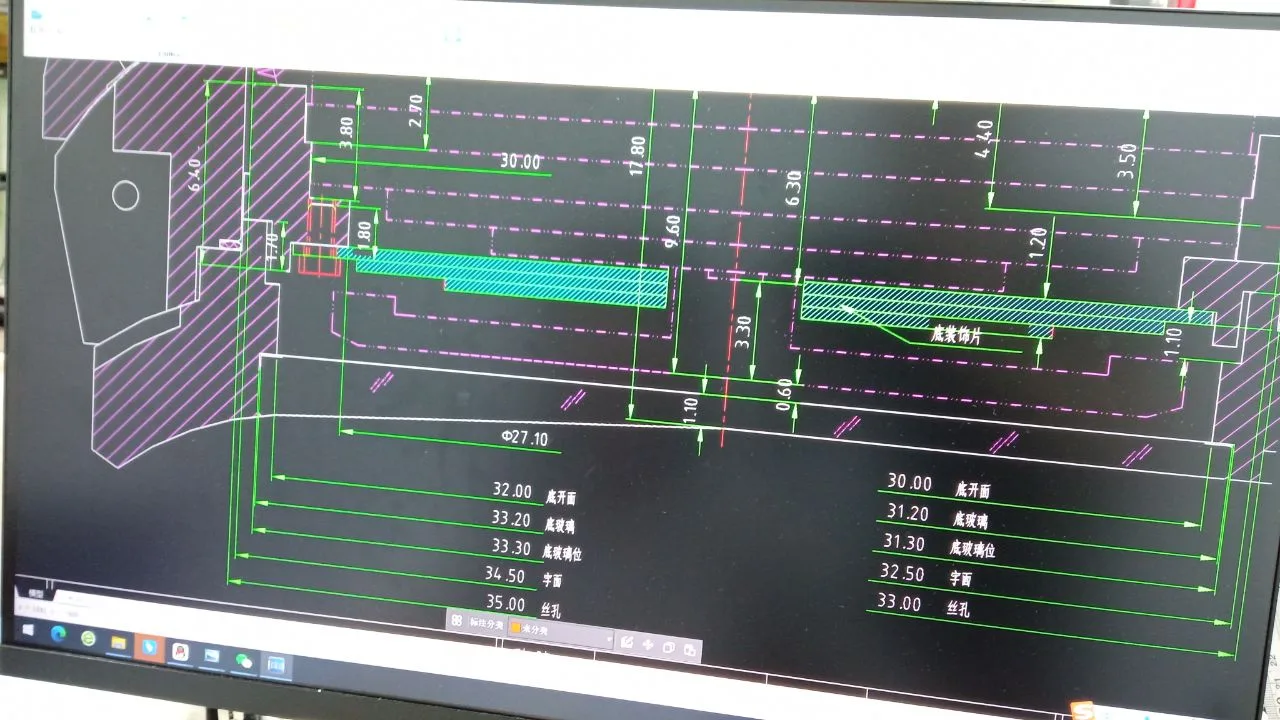Open the 未分类 category dropdown
The width and height of the screenshot is (1280, 720).
point(609,639)
